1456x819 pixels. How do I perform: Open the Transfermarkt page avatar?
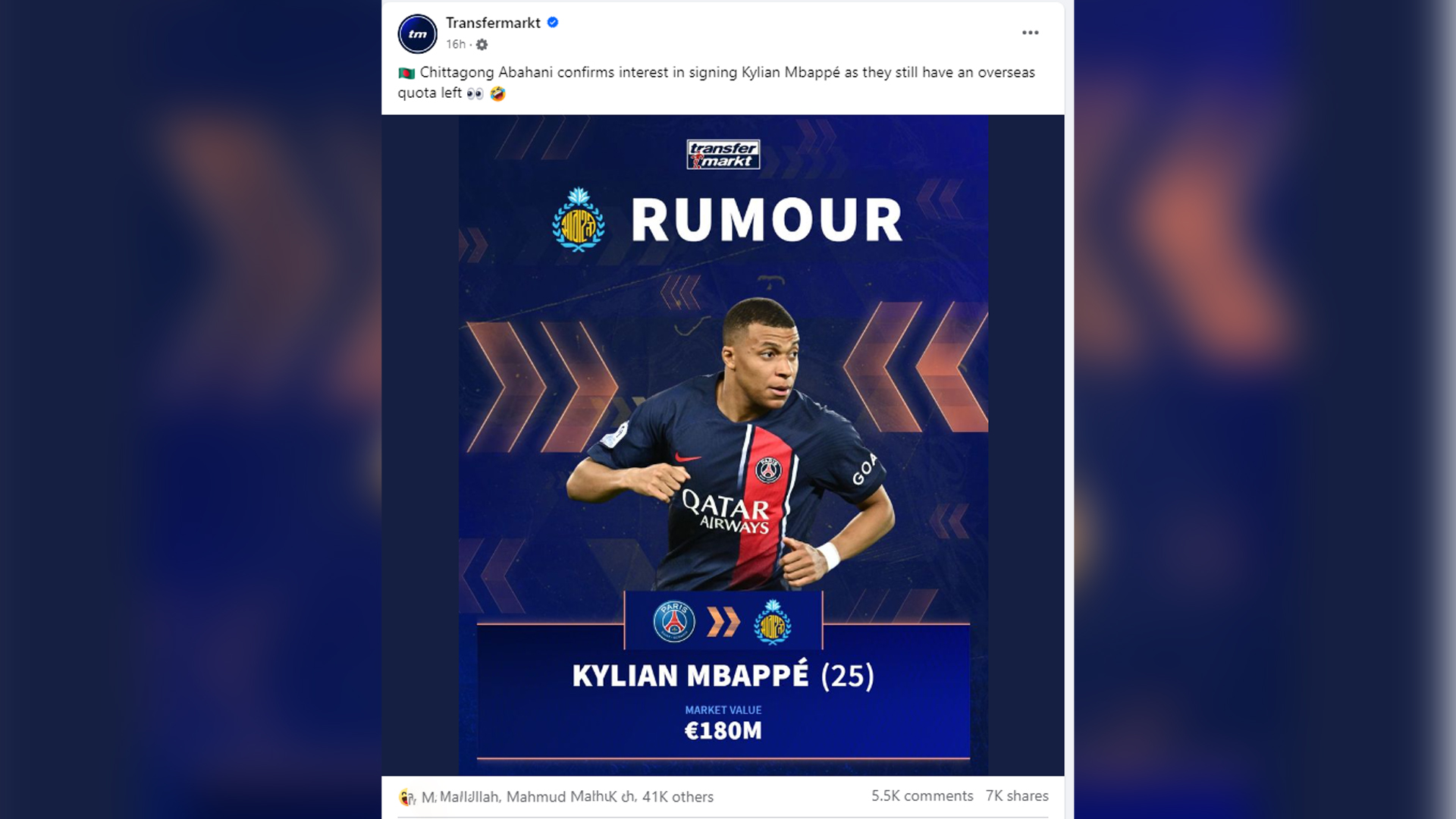tap(417, 34)
